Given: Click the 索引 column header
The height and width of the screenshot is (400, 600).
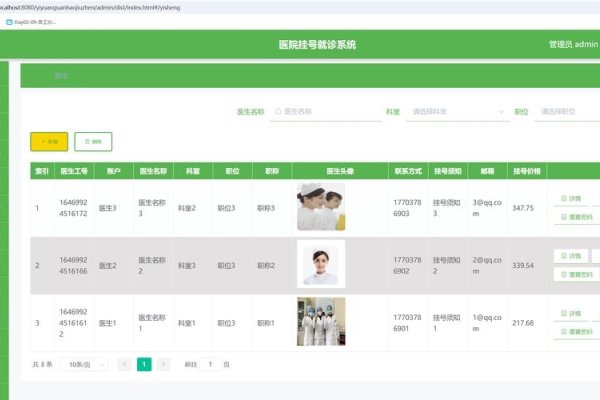Looking at the screenshot, I should point(42,171).
